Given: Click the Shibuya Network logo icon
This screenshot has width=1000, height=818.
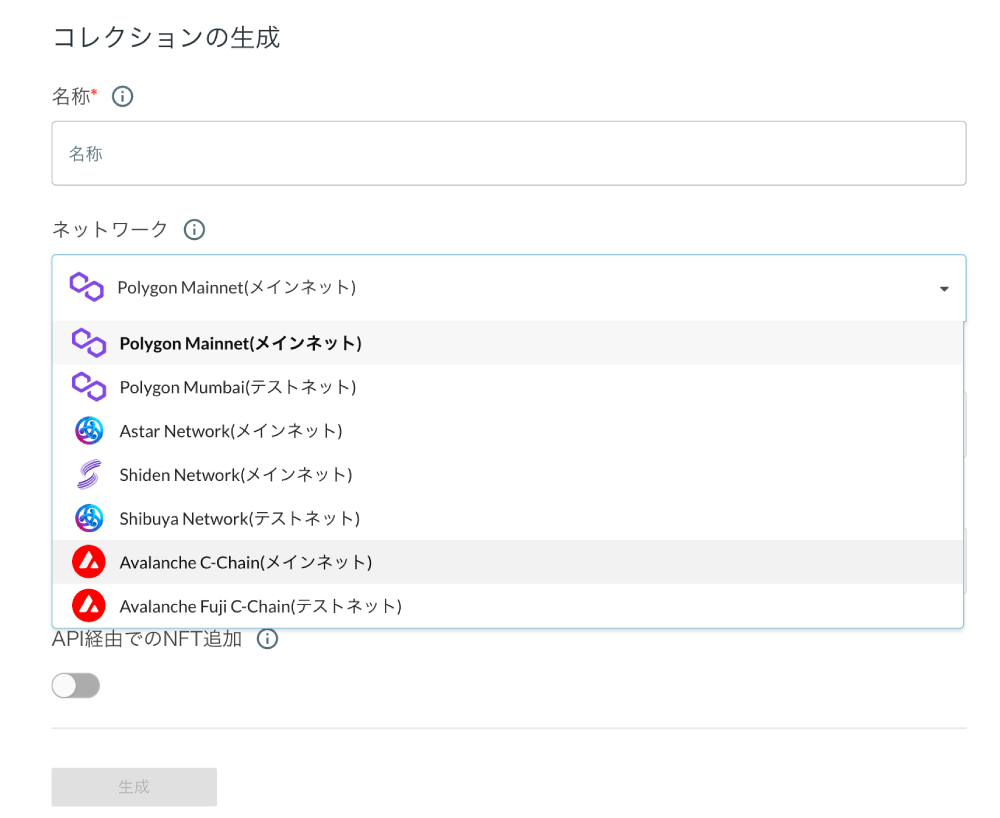Looking at the screenshot, I should [x=89, y=518].
